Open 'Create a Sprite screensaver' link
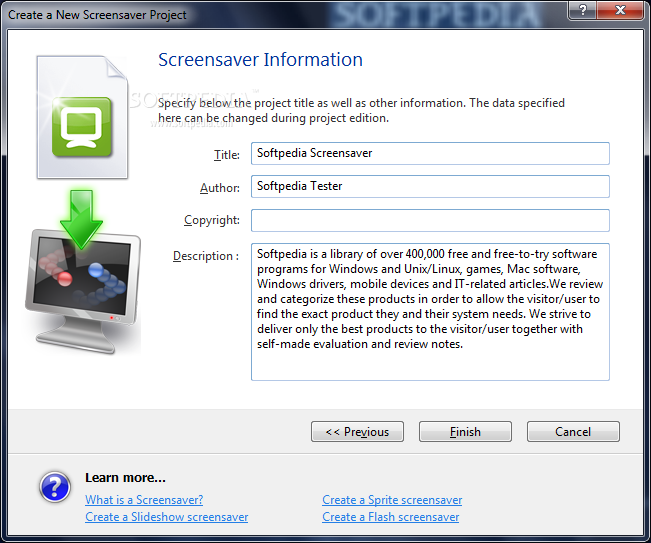The image size is (651, 543). (x=392, y=500)
